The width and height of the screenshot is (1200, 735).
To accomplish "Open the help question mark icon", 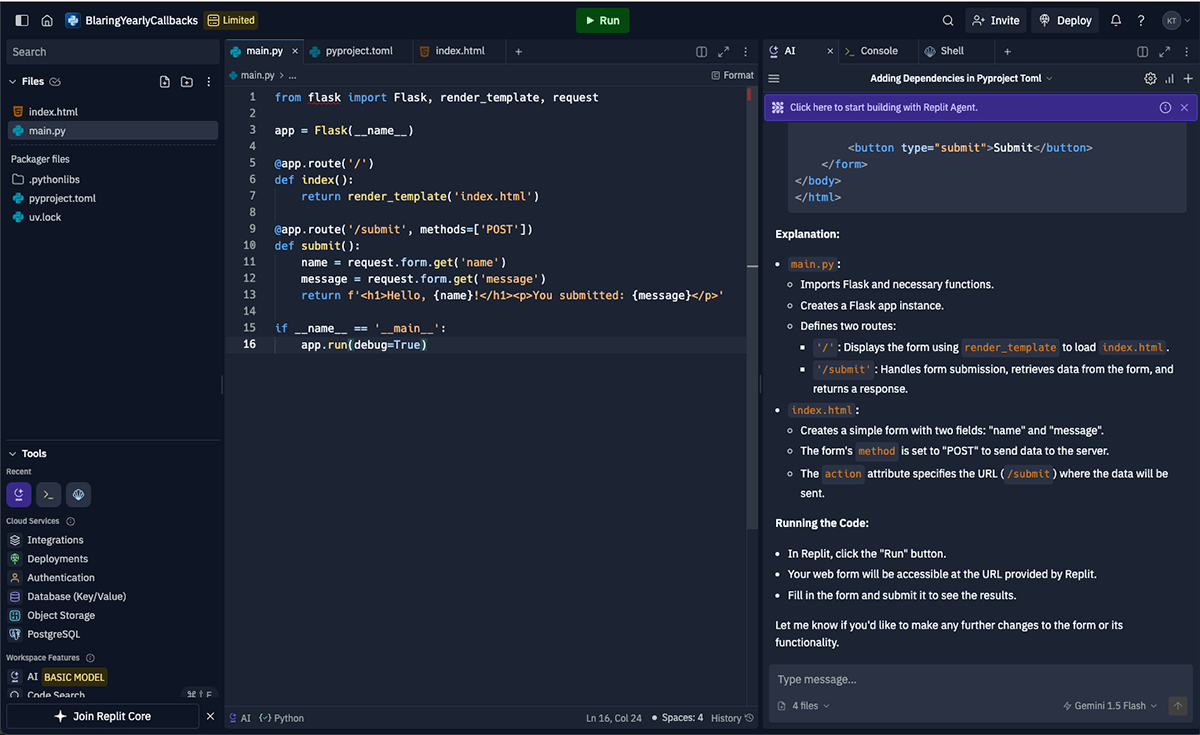I will [1141, 20].
